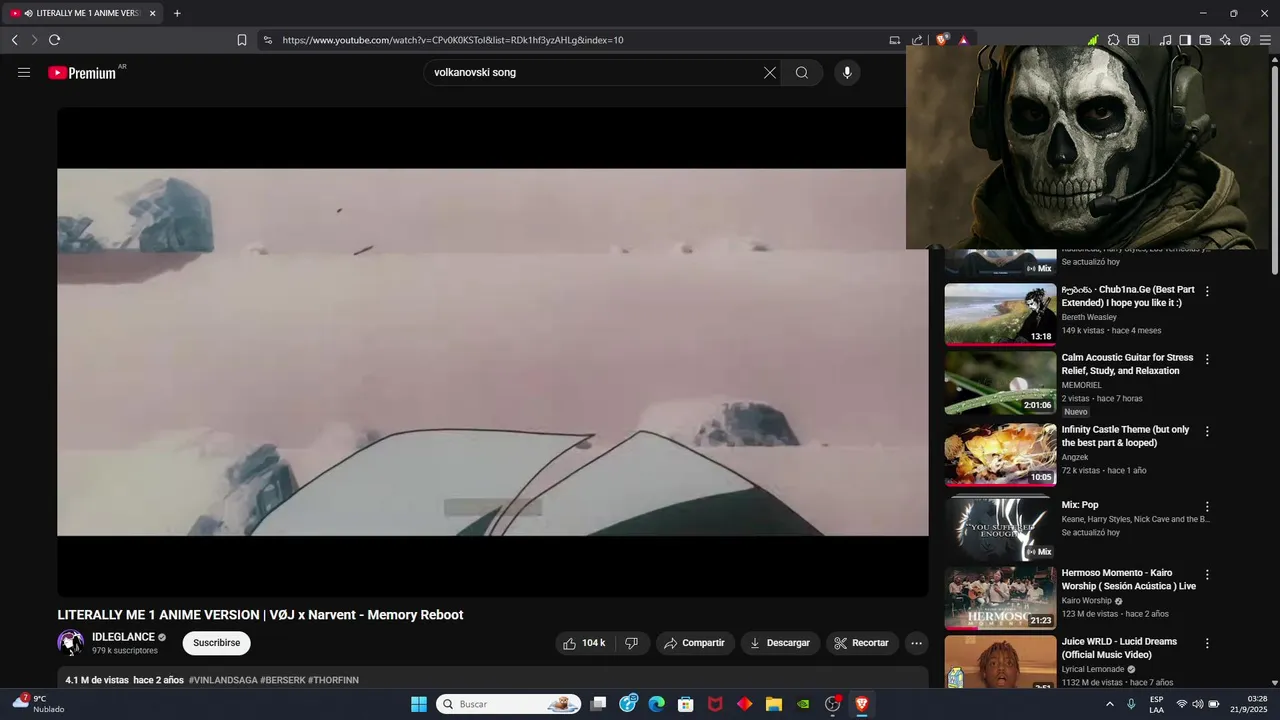Open options for Mix: Pop
Image resolution: width=1280 pixels, height=720 pixels.
[x=1207, y=507]
